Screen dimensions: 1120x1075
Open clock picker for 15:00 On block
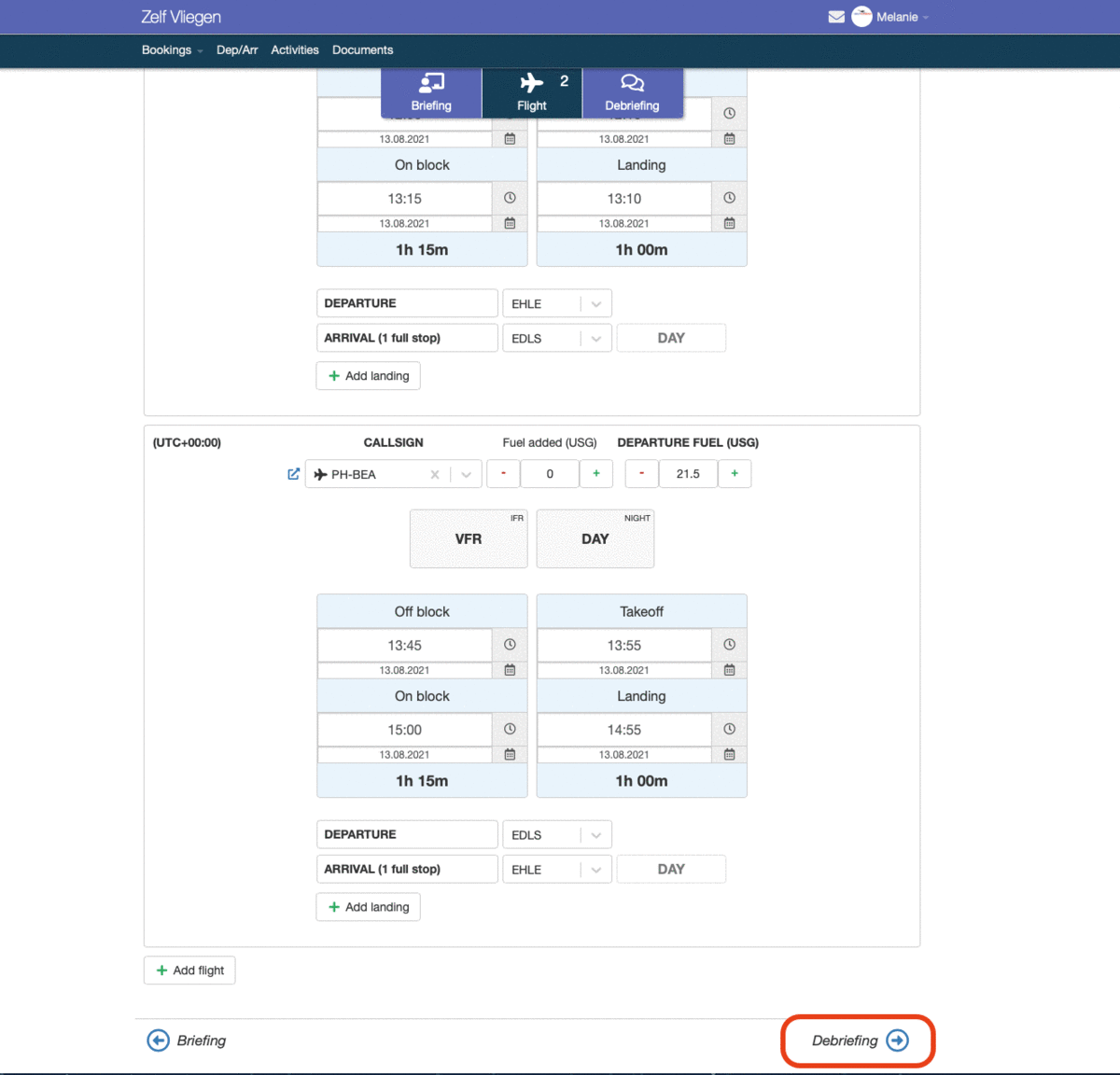point(510,729)
